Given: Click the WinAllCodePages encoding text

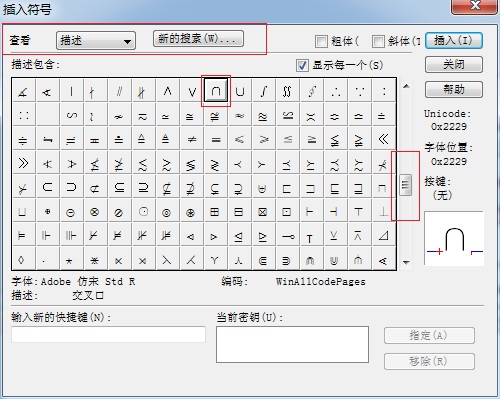Looking at the screenshot, I should point(321,282).
